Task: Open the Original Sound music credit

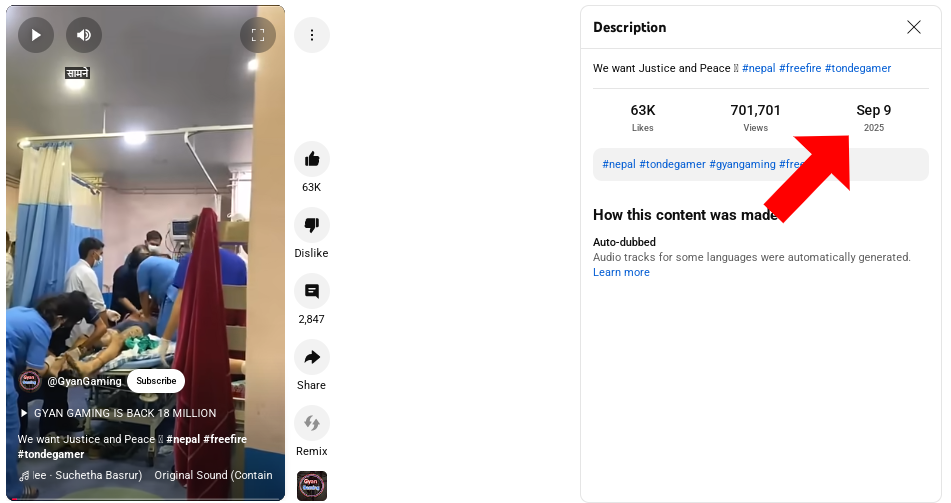Action: pyautogui.click(x=213, y=475)
